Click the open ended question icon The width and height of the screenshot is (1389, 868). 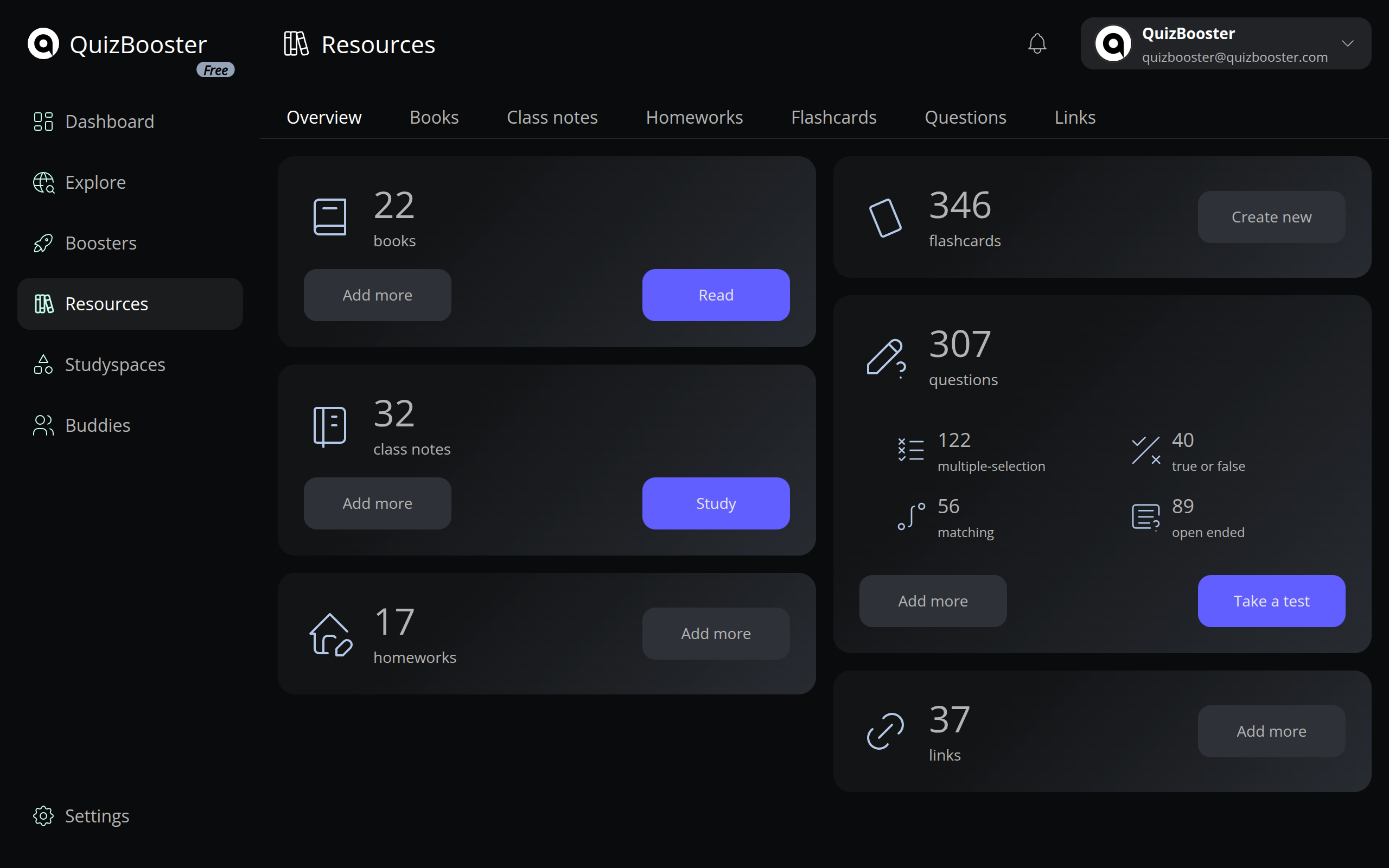(x=1146, y=517)
